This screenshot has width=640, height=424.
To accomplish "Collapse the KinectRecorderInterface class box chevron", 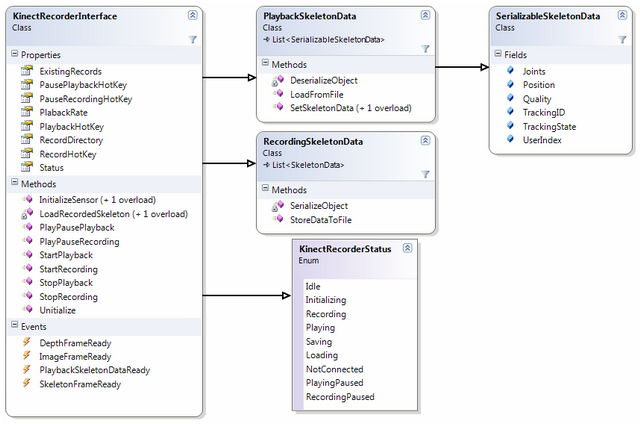I will [x=193, y=16].
